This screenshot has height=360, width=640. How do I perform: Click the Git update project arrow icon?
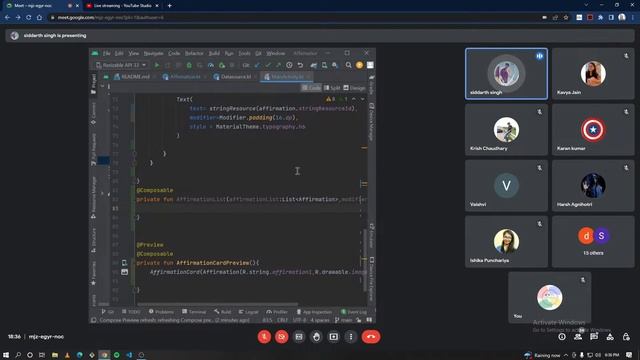[257, 65]
